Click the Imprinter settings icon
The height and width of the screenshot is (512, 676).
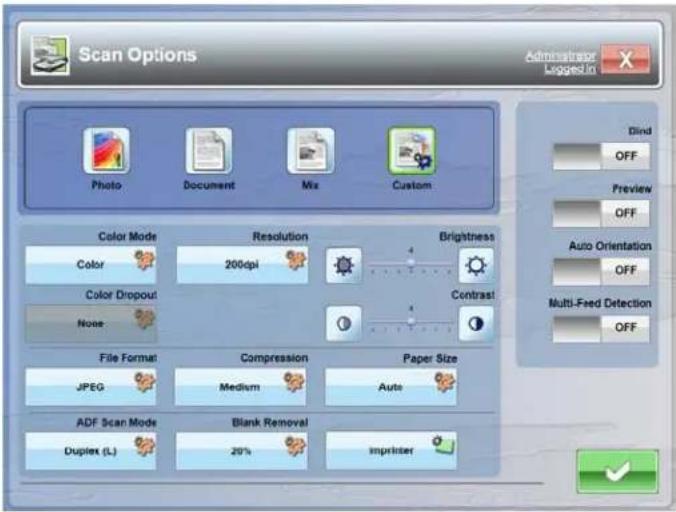click(444, 445)
